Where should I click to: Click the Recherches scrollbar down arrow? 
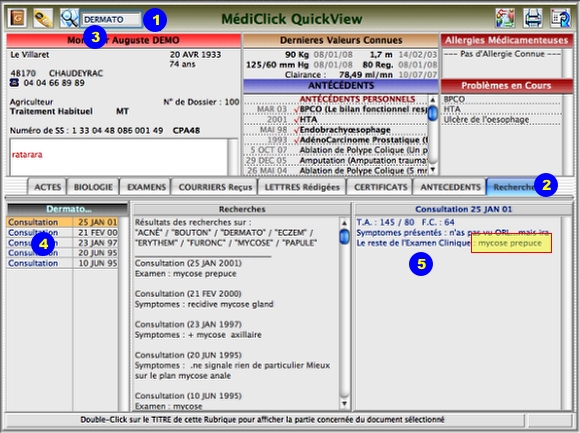(x=344, y=404)
